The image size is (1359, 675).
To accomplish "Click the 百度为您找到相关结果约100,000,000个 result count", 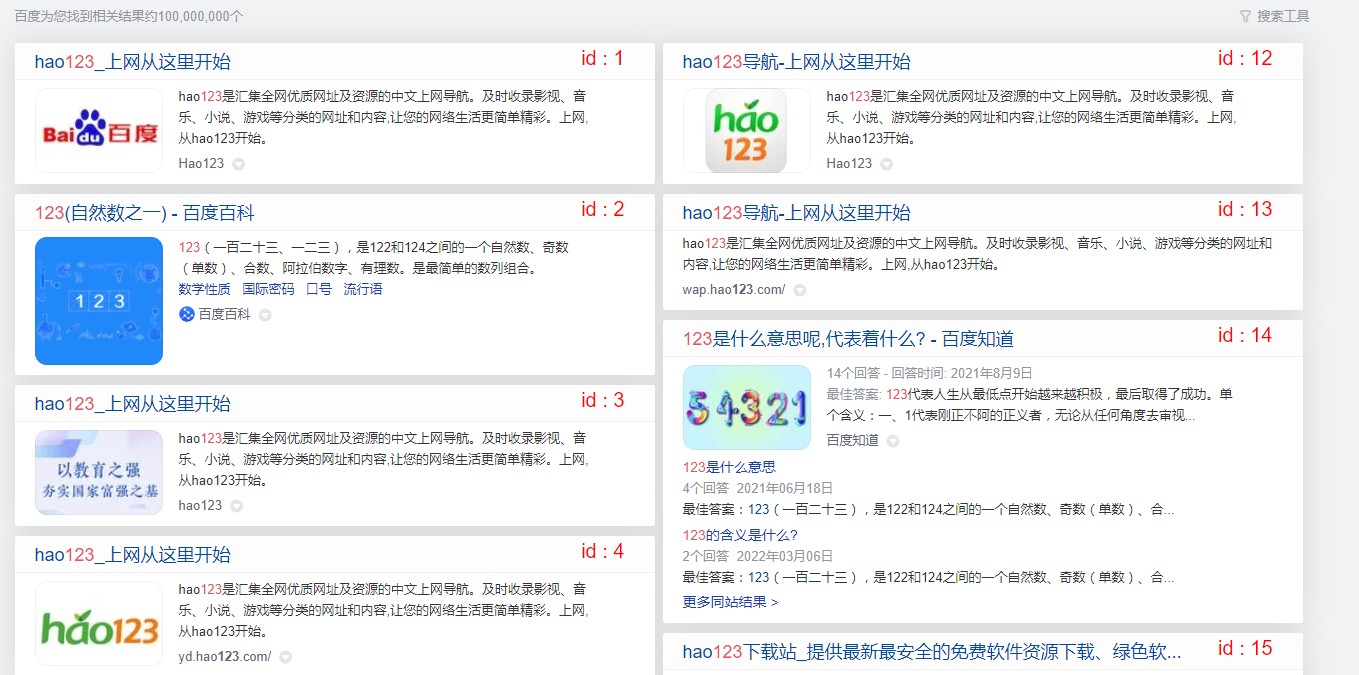I will click(x=129, y=17).
